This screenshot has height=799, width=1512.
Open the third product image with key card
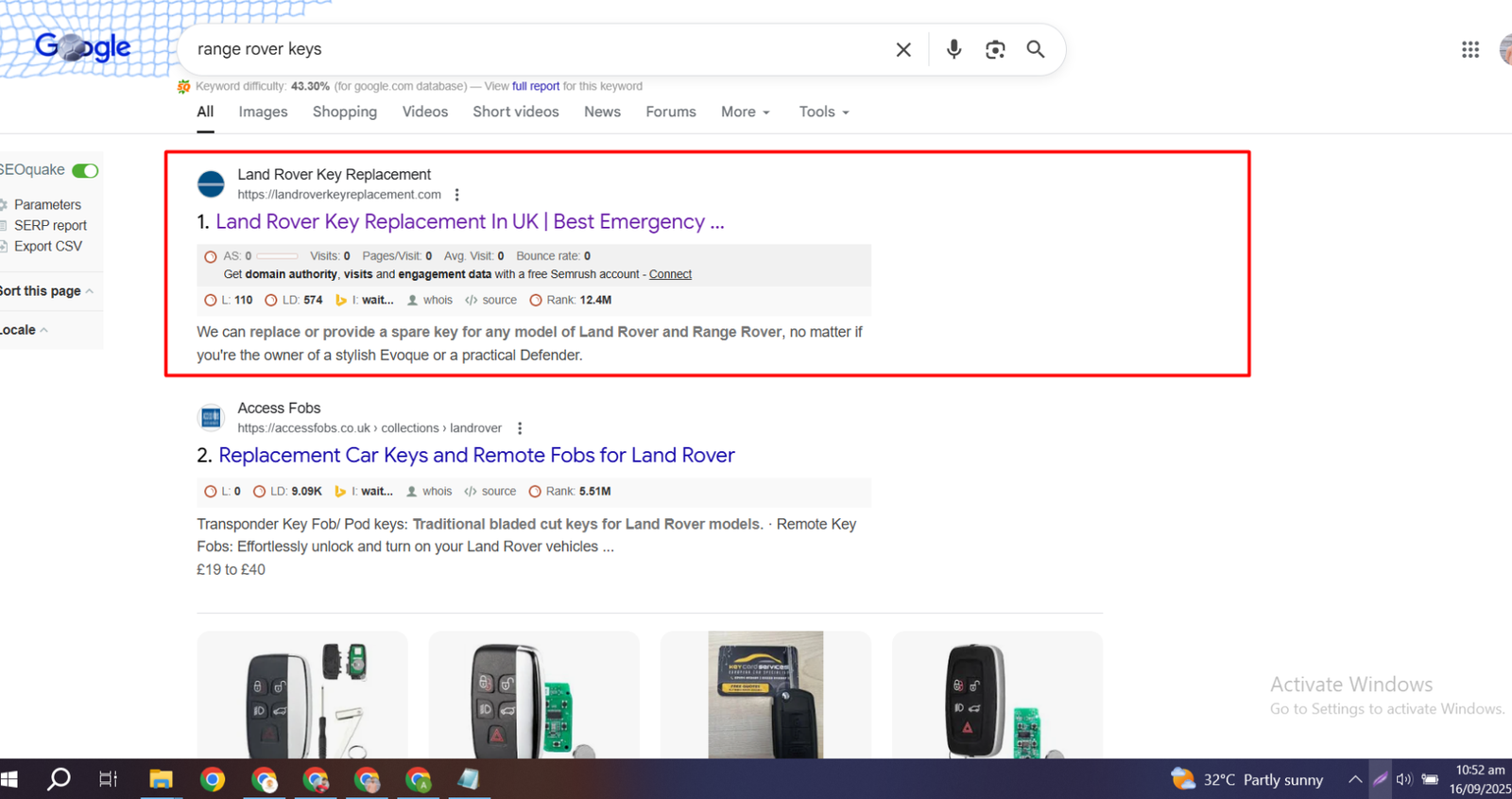click(765, 694)
